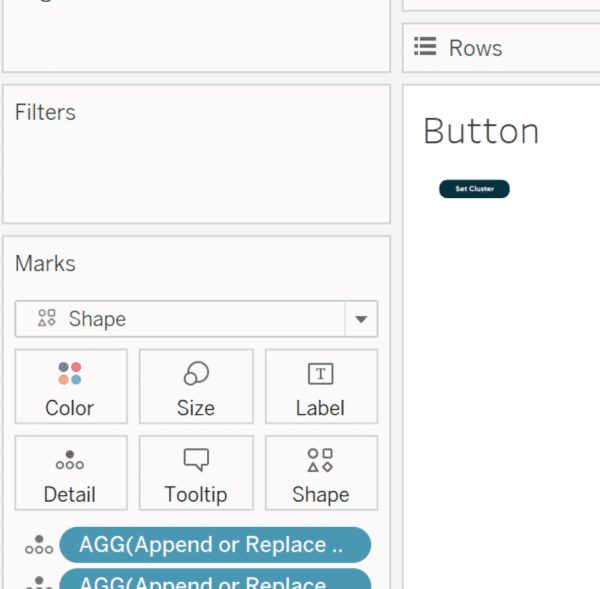Viewport: 600px width, 589px height.
Task: Open the Shape marks card button
Action: tap(320, 473)
